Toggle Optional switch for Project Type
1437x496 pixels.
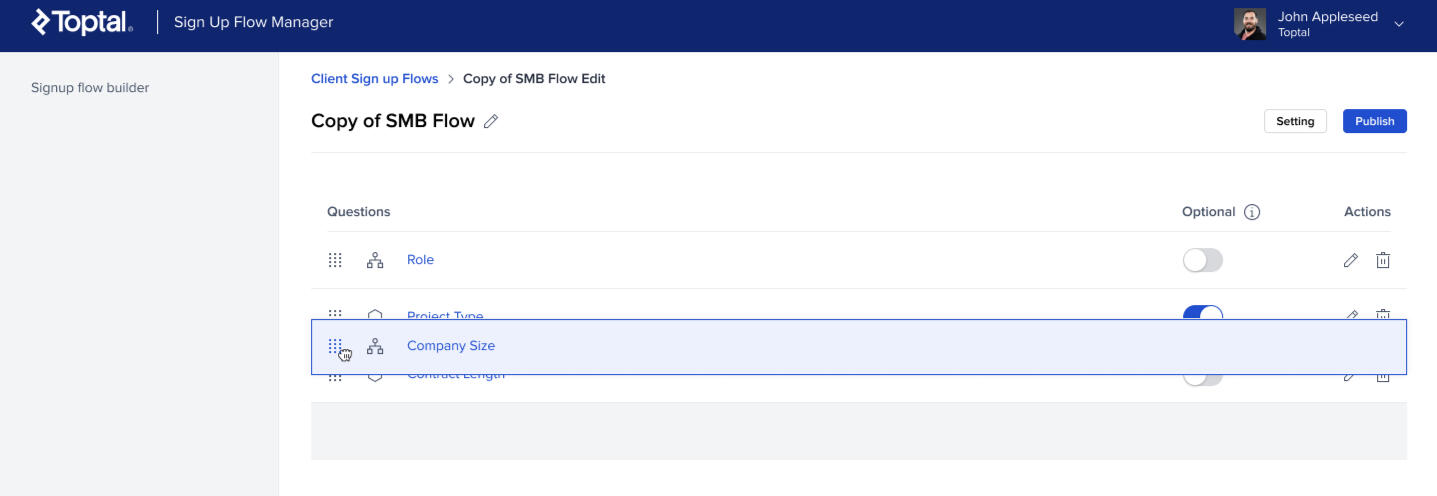(1202, 312)
